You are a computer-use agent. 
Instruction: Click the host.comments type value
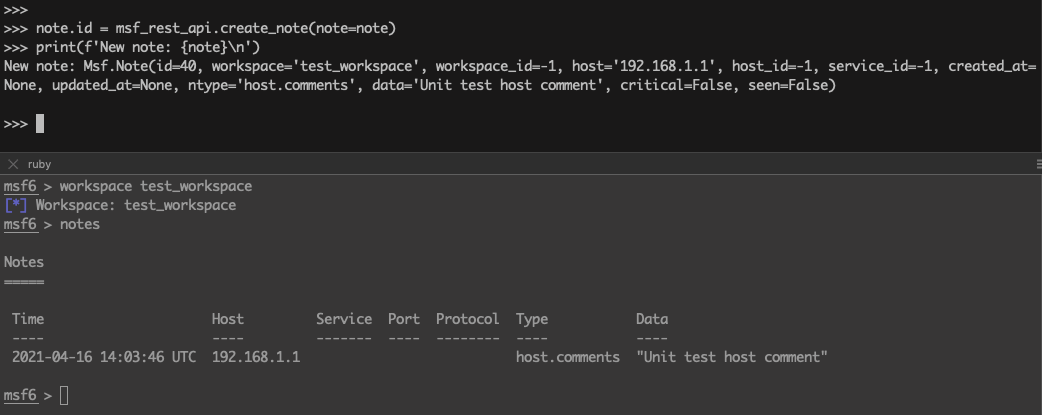tap(568, 357)
